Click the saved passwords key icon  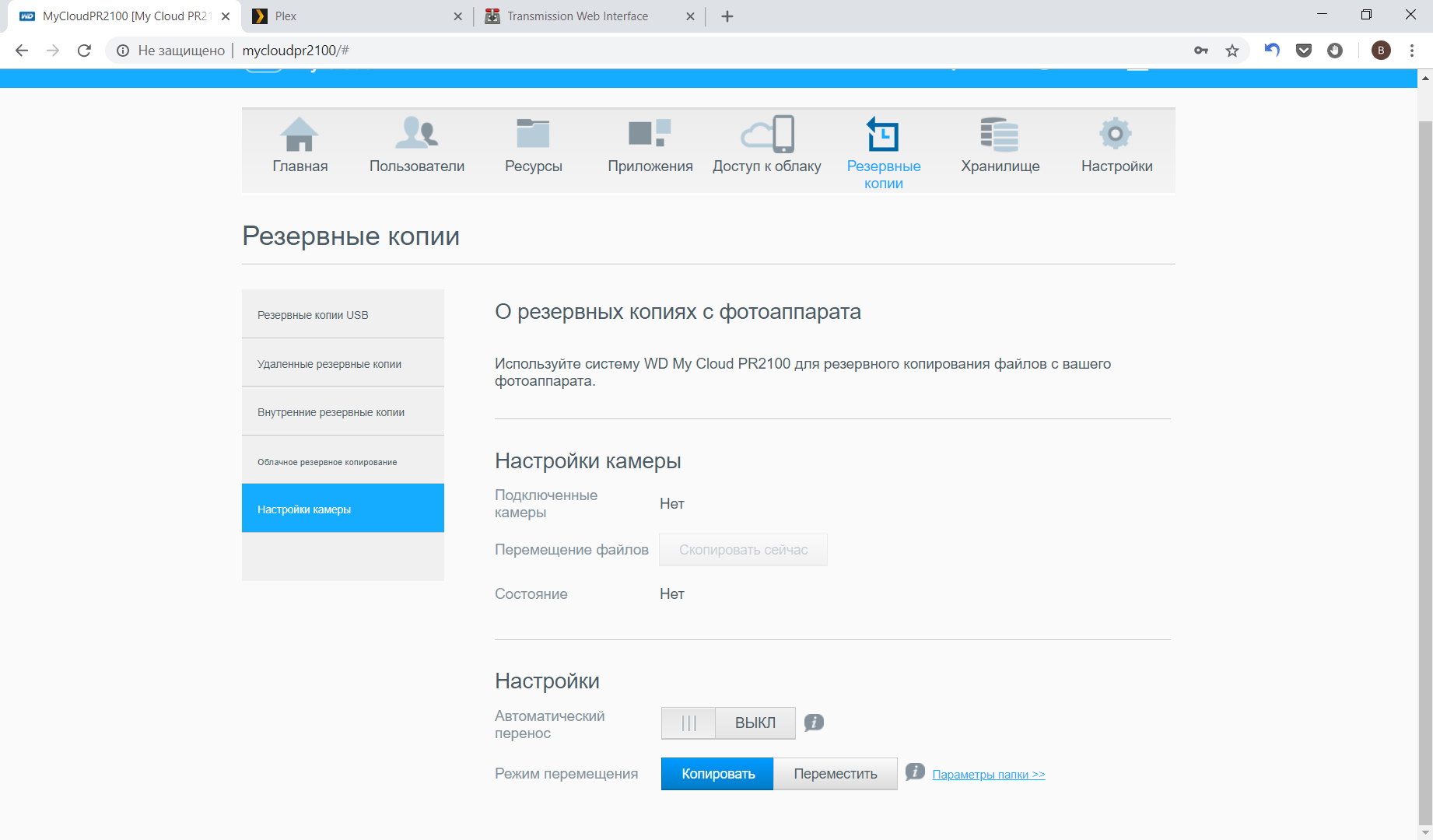pyautogui.click(x=1201, y=51)
